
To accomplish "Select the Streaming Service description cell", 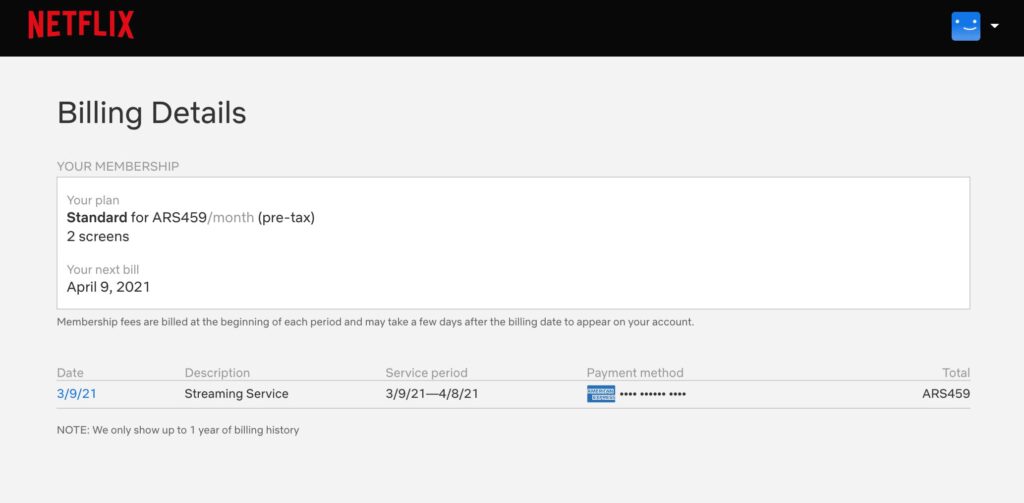I will coord(236,394).
